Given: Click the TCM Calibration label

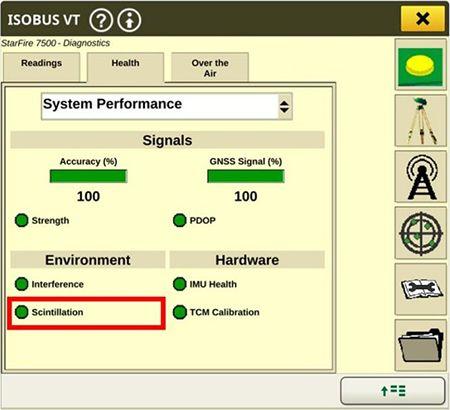Looking at the screenshot, I should (225, 312).
